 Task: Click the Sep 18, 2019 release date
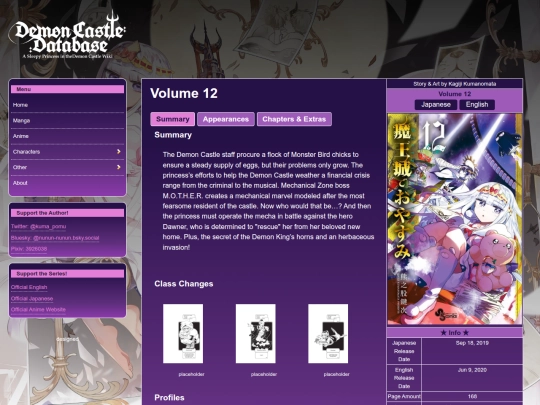click(x=472, y=343)
